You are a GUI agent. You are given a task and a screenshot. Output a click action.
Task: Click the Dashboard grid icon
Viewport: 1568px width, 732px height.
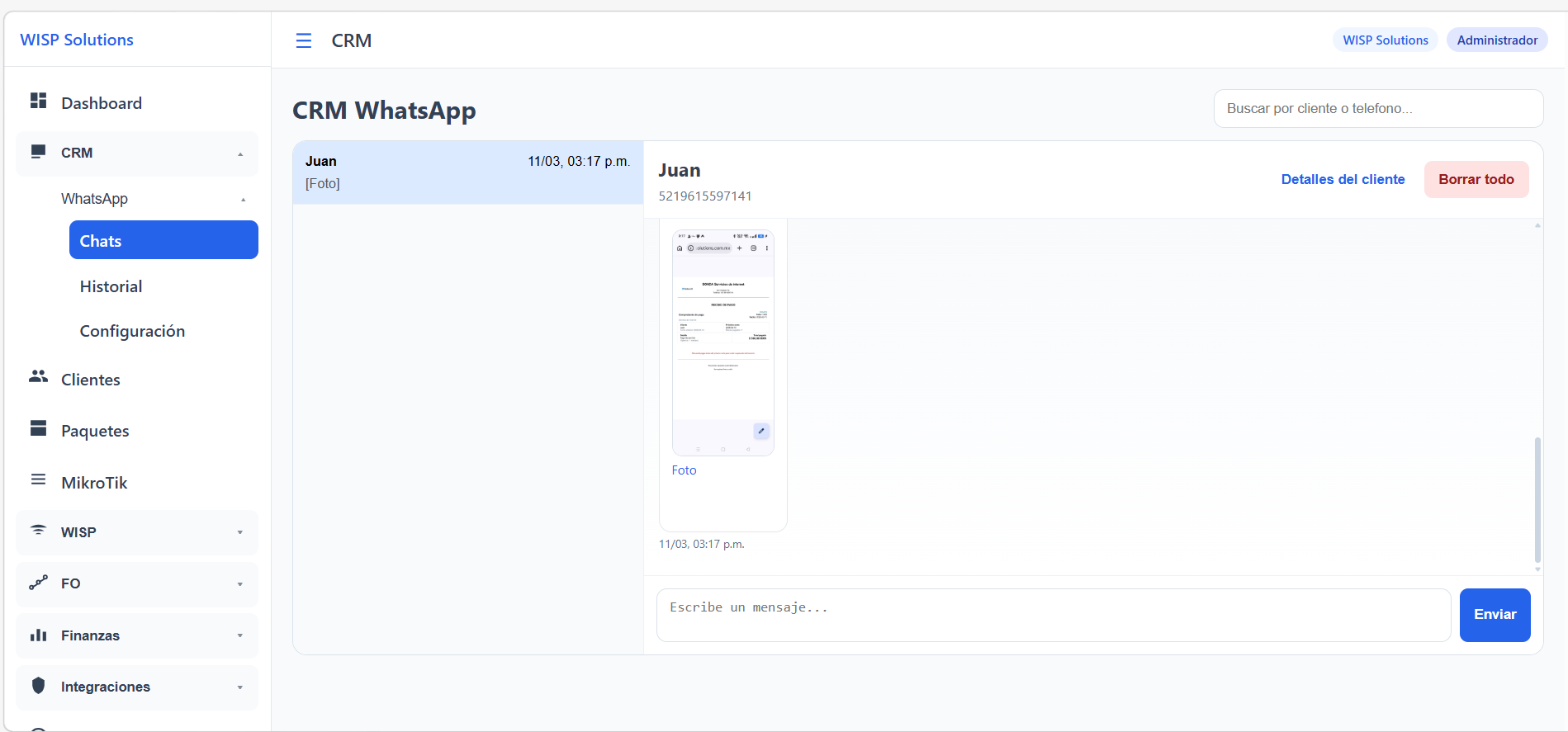click(38, 101)
